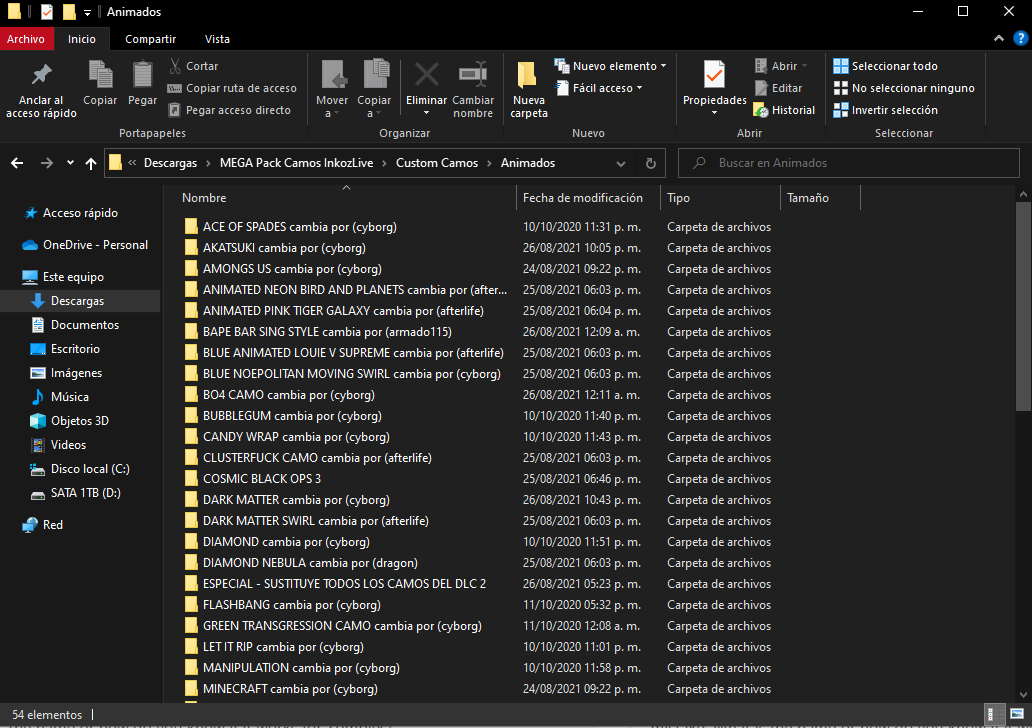Image resolution: width=1032 pixels, height=728 pixels.
Task: Select OneDrive - Personal in sidebar
Action: (x=85, y=244)
